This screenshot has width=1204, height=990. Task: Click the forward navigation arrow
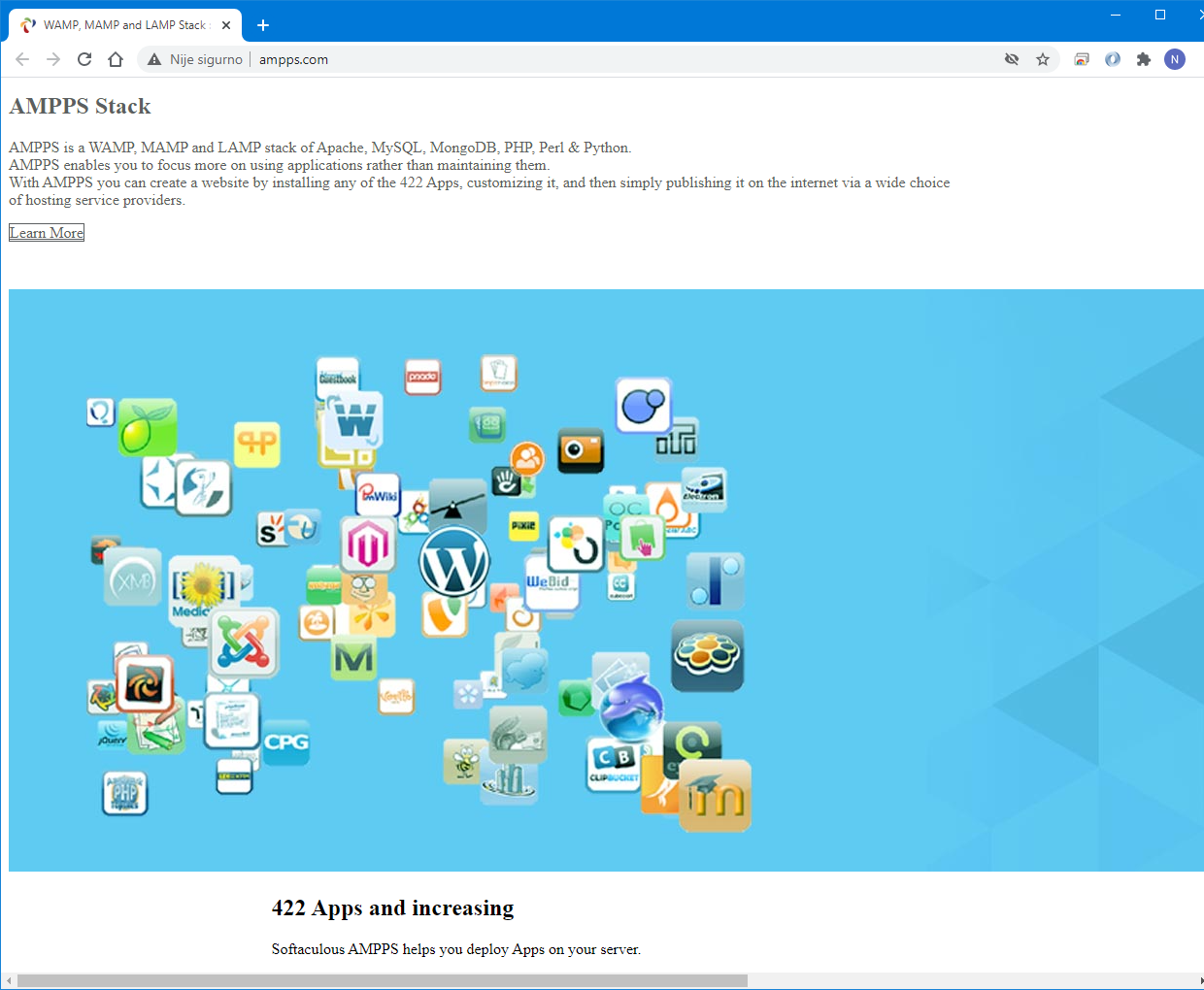(53, 59)
